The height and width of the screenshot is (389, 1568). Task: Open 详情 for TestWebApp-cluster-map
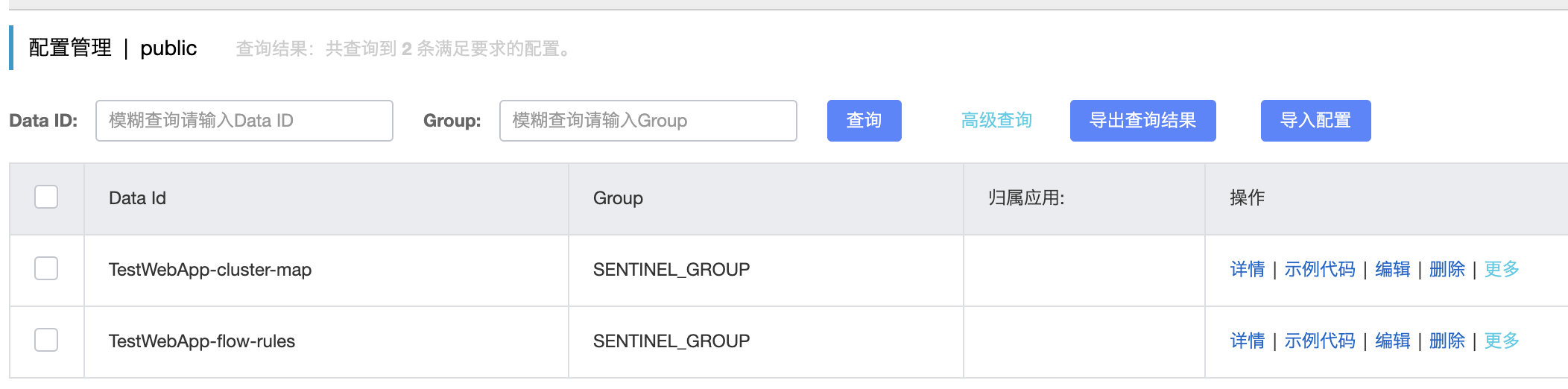pyautogui.click(x=1247, y=269)
